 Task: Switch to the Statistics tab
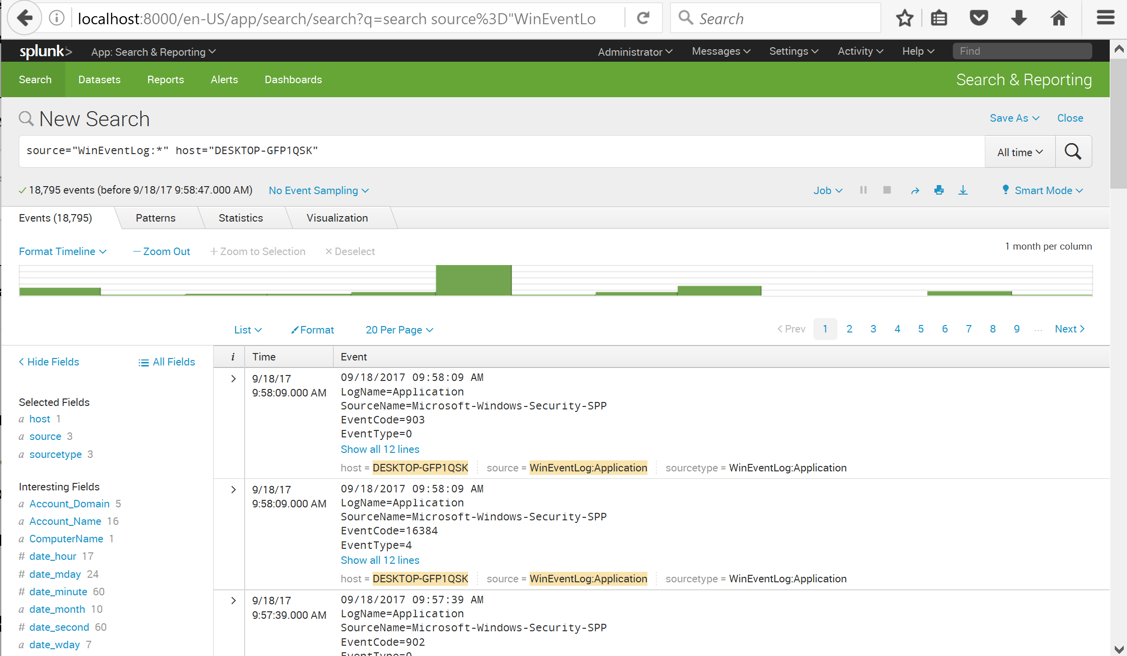click(240, 218)
